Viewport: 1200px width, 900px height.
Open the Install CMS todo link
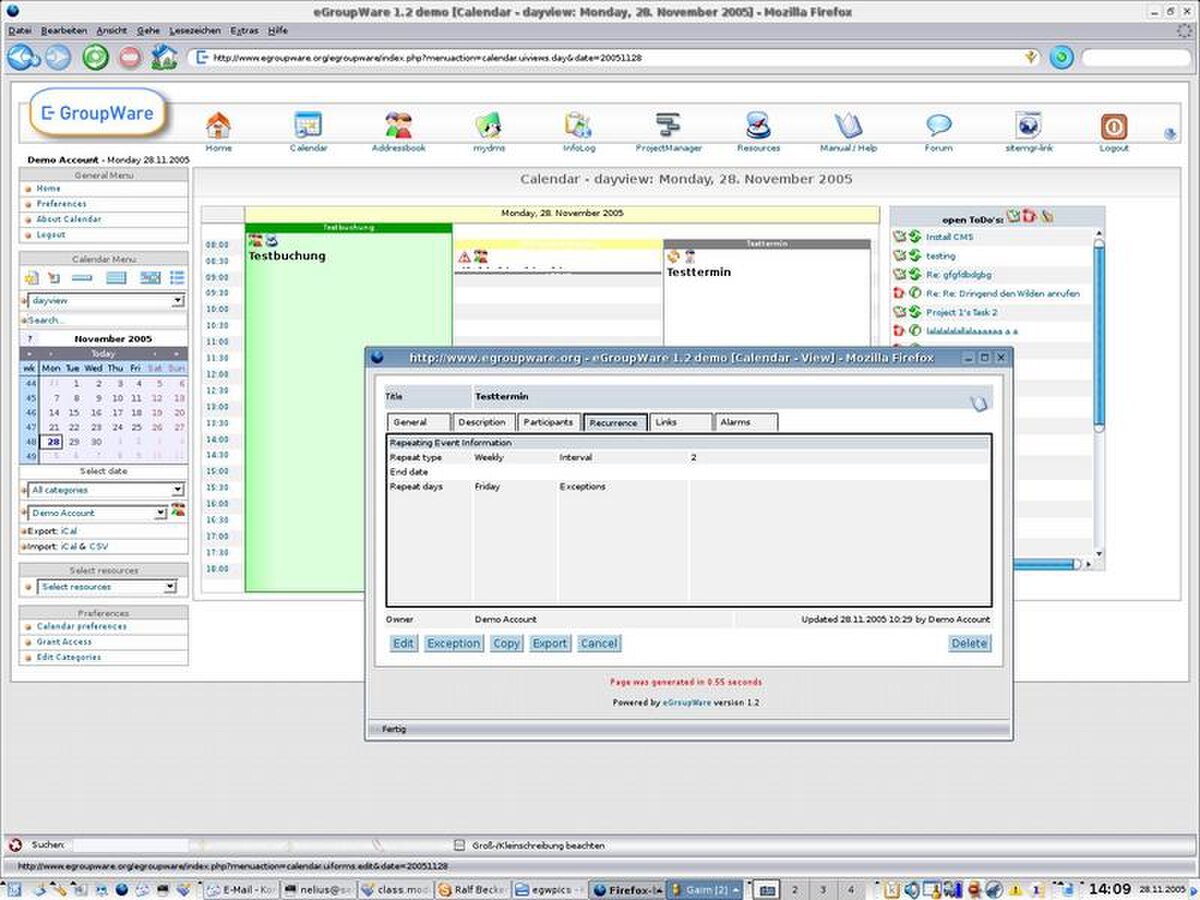(949, 237)
